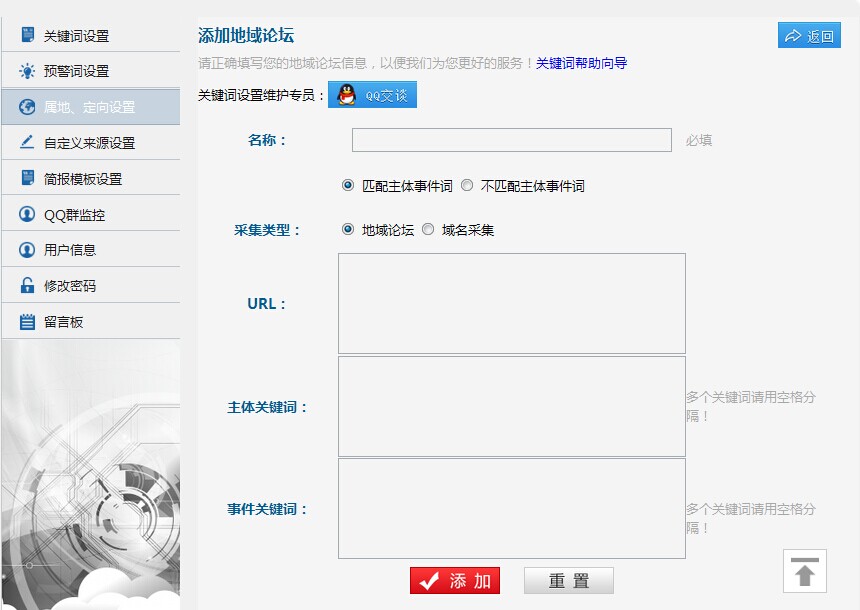Click the 留言板 notepad icon

pyautogui.click(x=27, y=322)
